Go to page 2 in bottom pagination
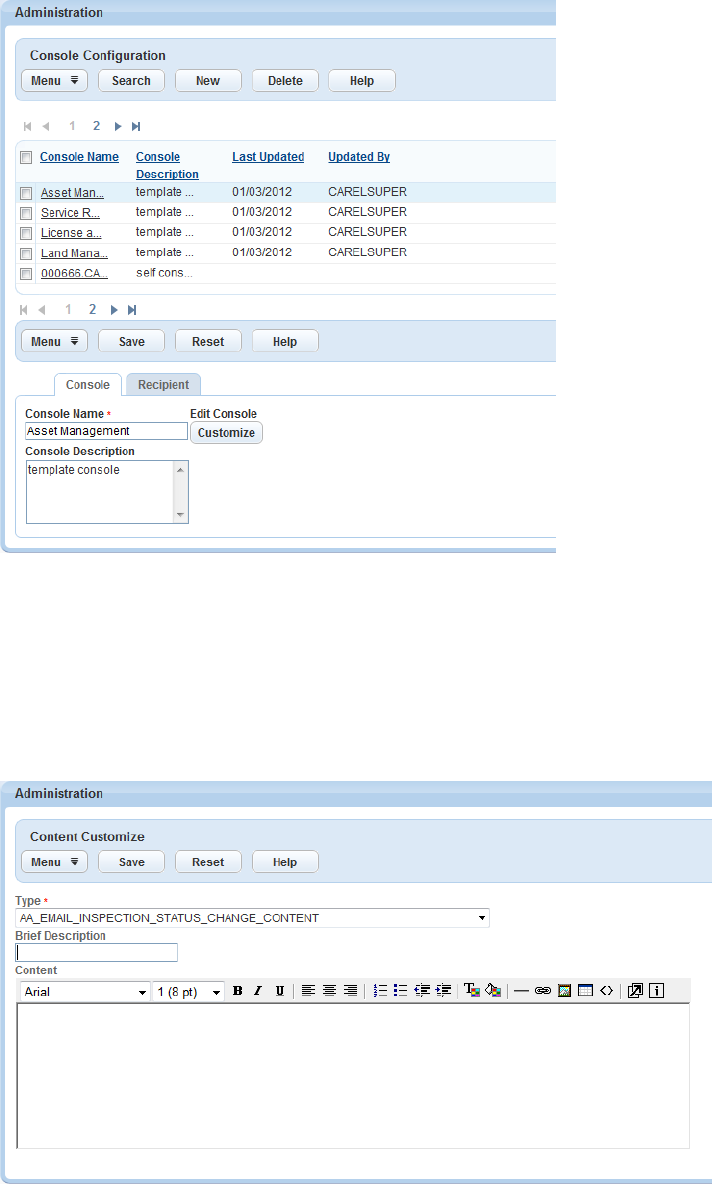The height and width of the screenshot is (1184, 712). tap(92, 310)
